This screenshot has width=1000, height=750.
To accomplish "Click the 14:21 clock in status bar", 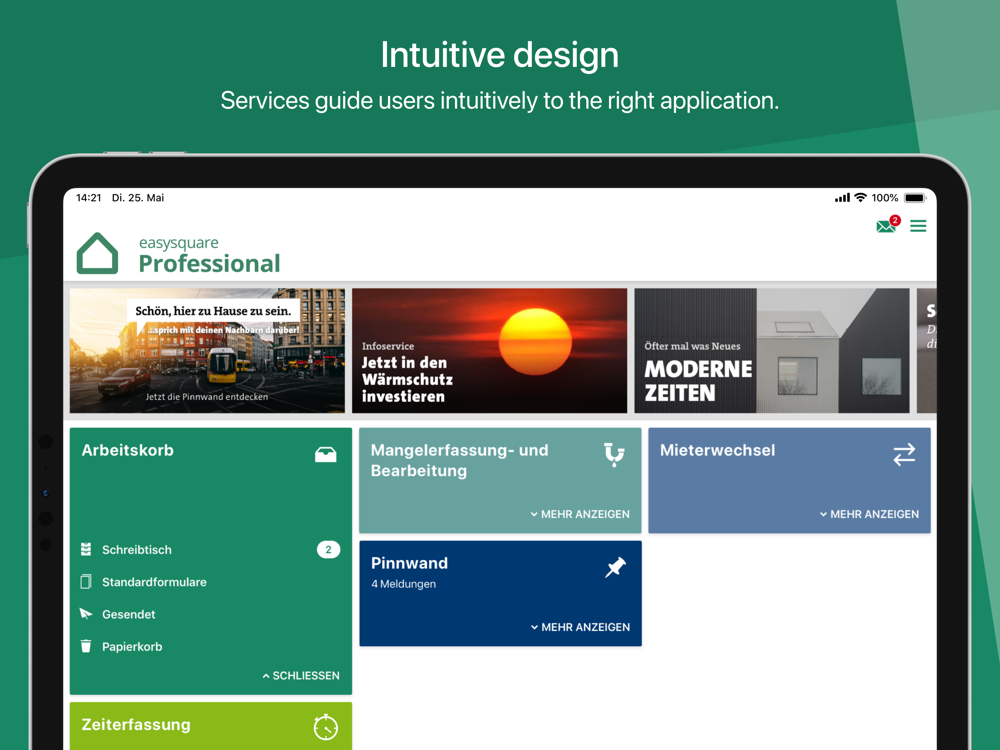I will pyautogui.click(x=89, y=198).
